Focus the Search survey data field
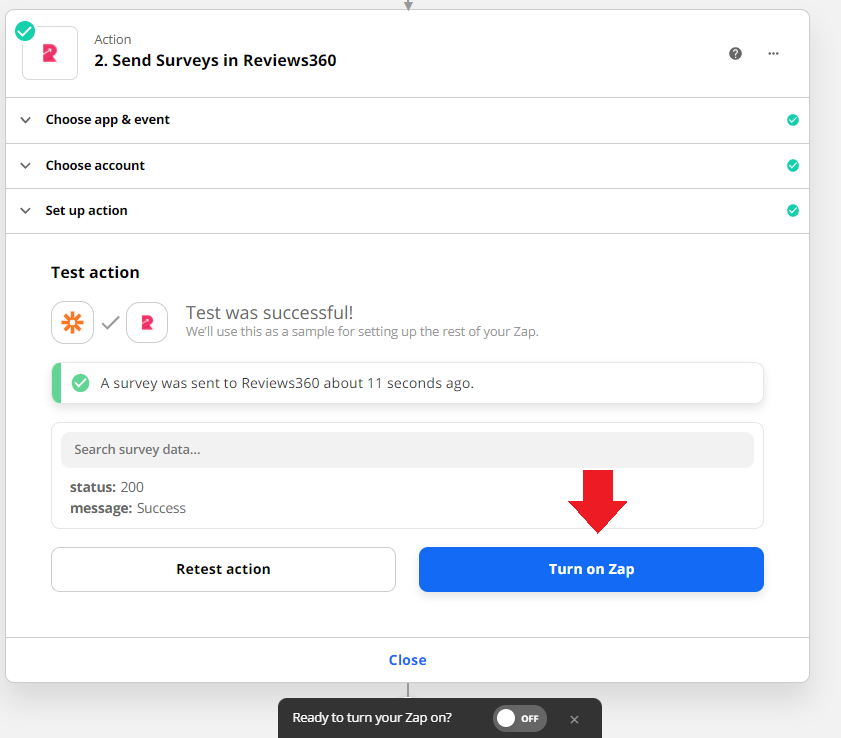Viewport: 841px width, 738px height. (408, 450)
